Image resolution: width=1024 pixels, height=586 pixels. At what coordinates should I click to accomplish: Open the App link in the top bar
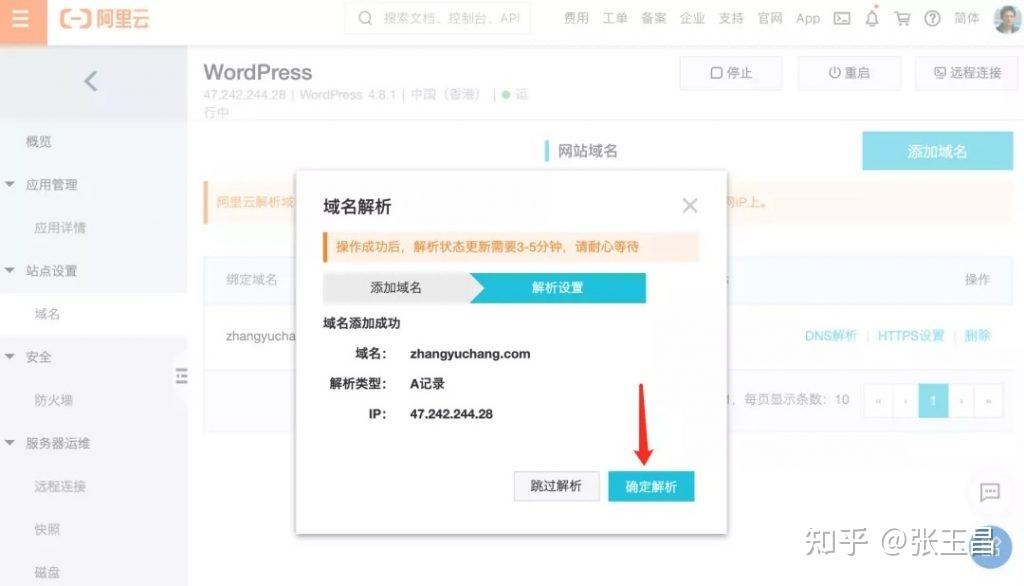click(808, 18)
